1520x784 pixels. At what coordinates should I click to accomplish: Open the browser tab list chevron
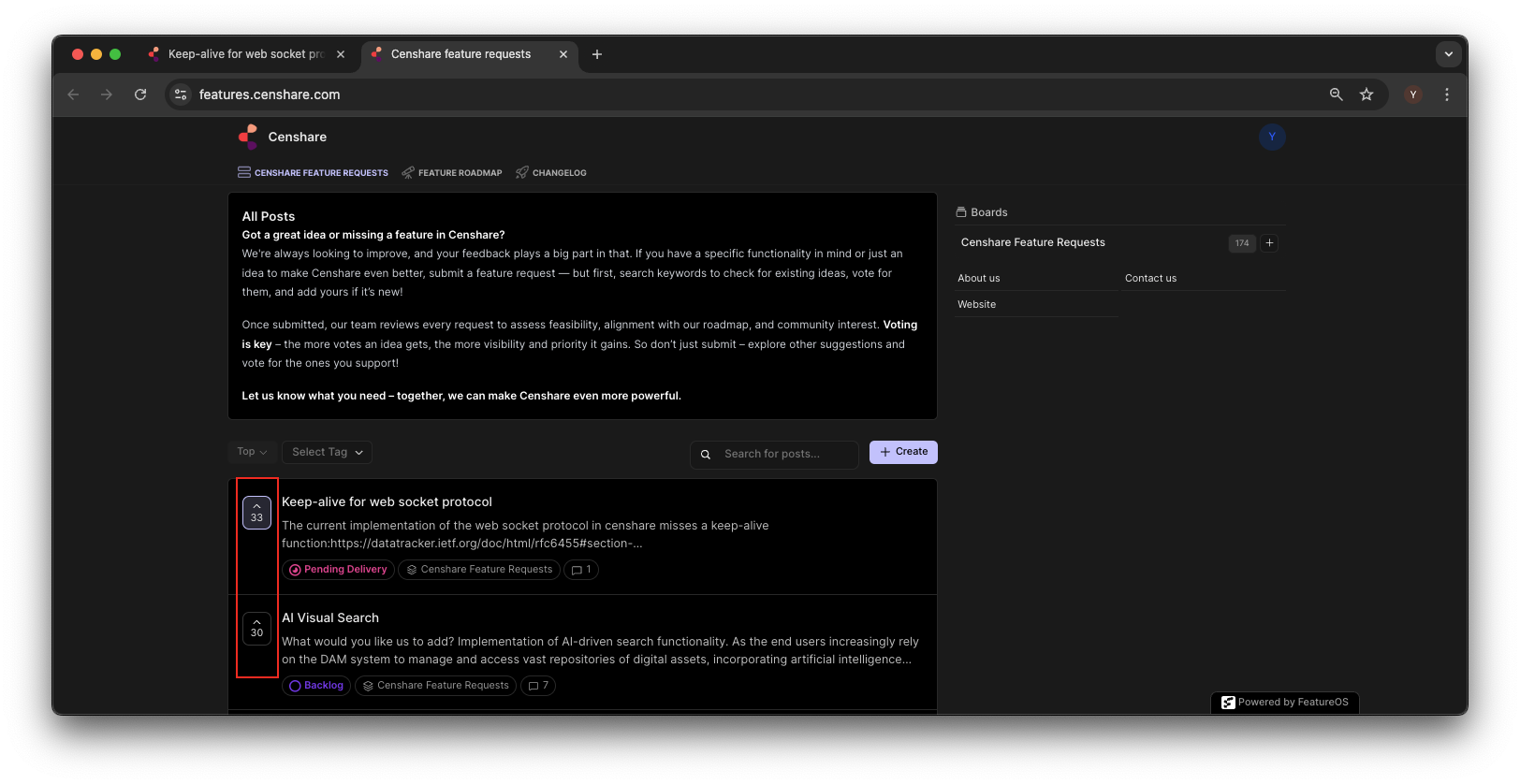pos(1448,54)
